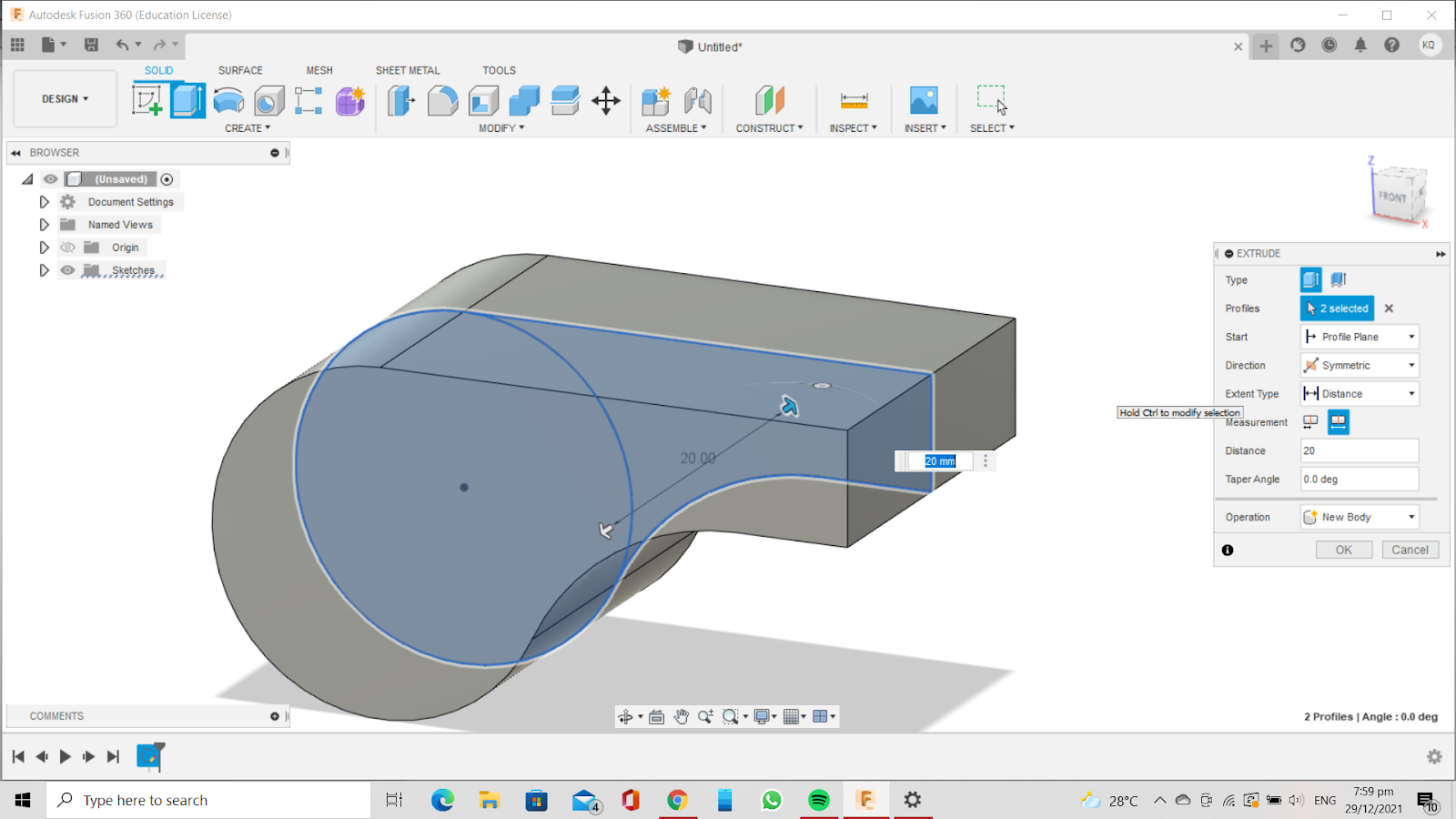
Task: Open the Job Status clock icon
Action: pyautogui.click(x=1330, y=45)
